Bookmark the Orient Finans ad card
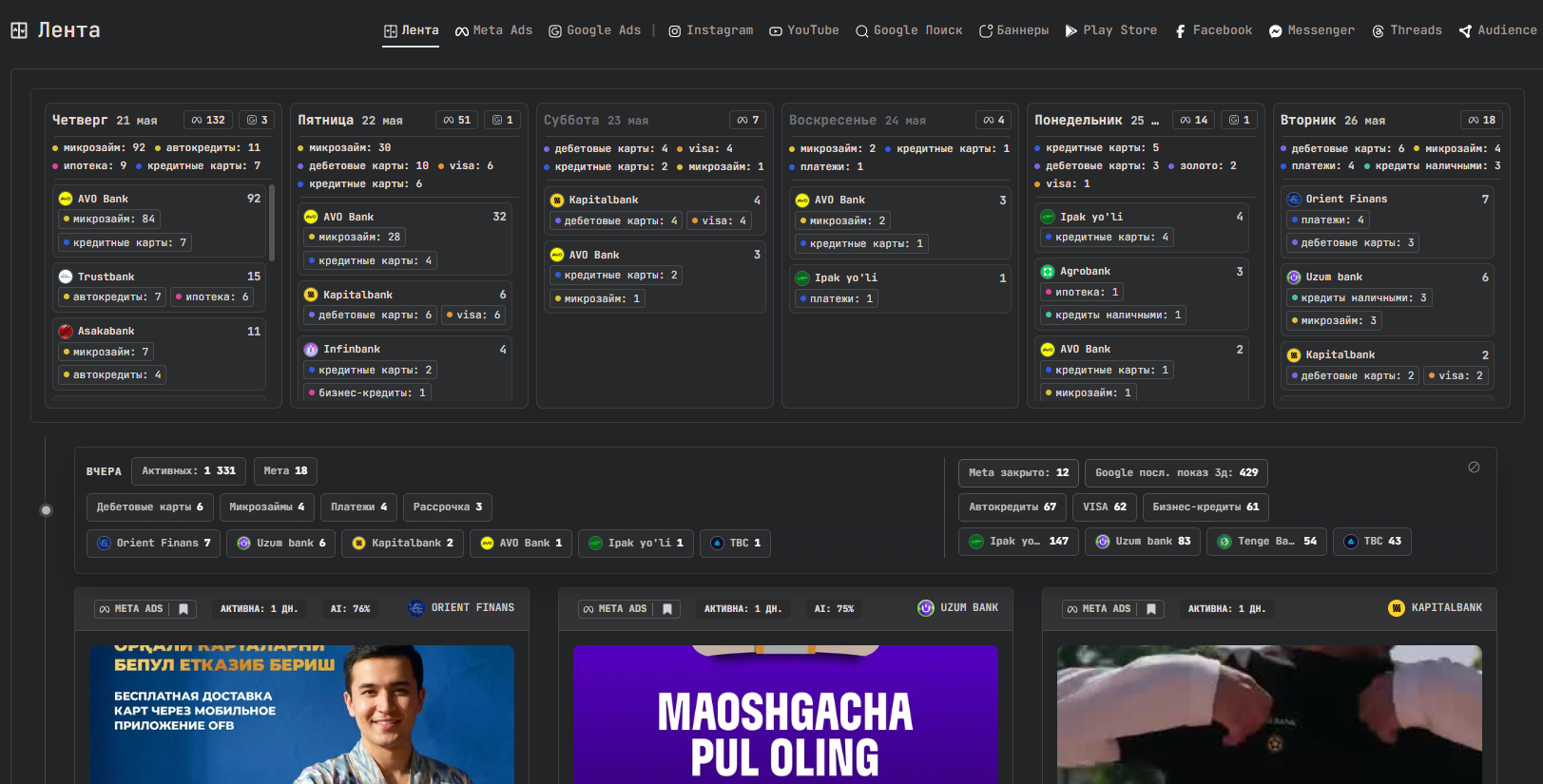 coord(183,609)
